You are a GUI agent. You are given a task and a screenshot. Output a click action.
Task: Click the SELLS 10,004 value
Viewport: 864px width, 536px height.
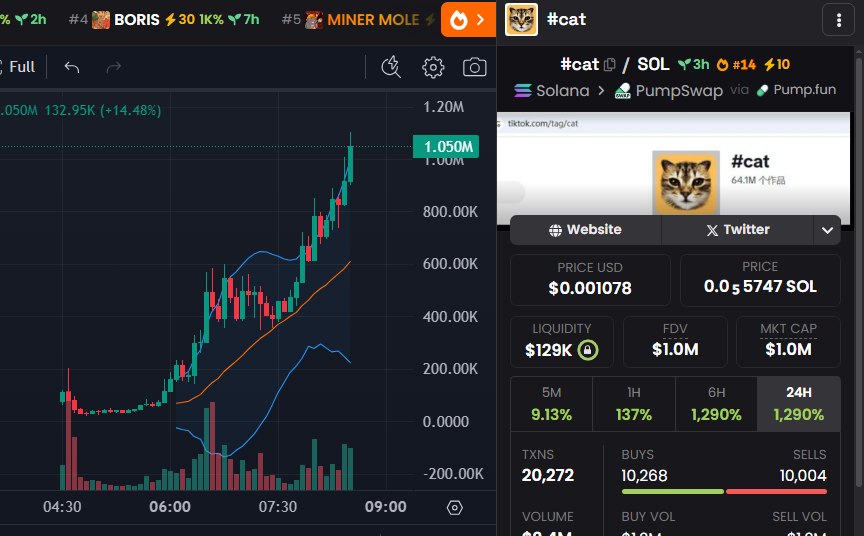(803, 475)
